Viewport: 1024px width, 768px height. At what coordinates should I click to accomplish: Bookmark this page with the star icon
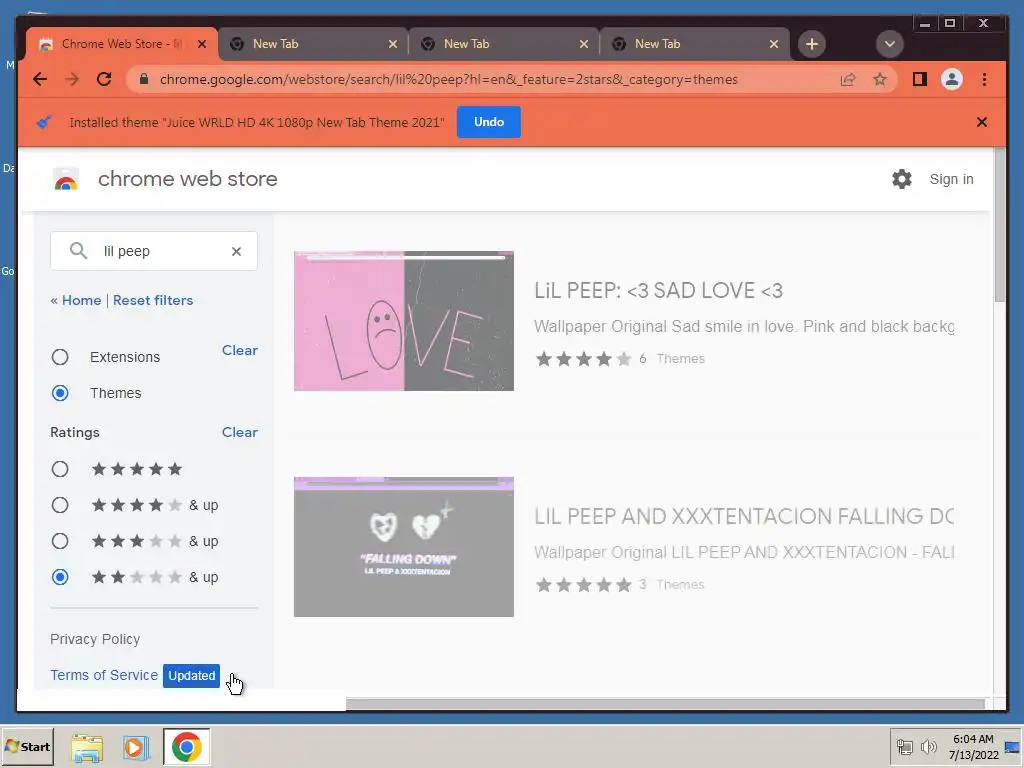tap(880, 80)
